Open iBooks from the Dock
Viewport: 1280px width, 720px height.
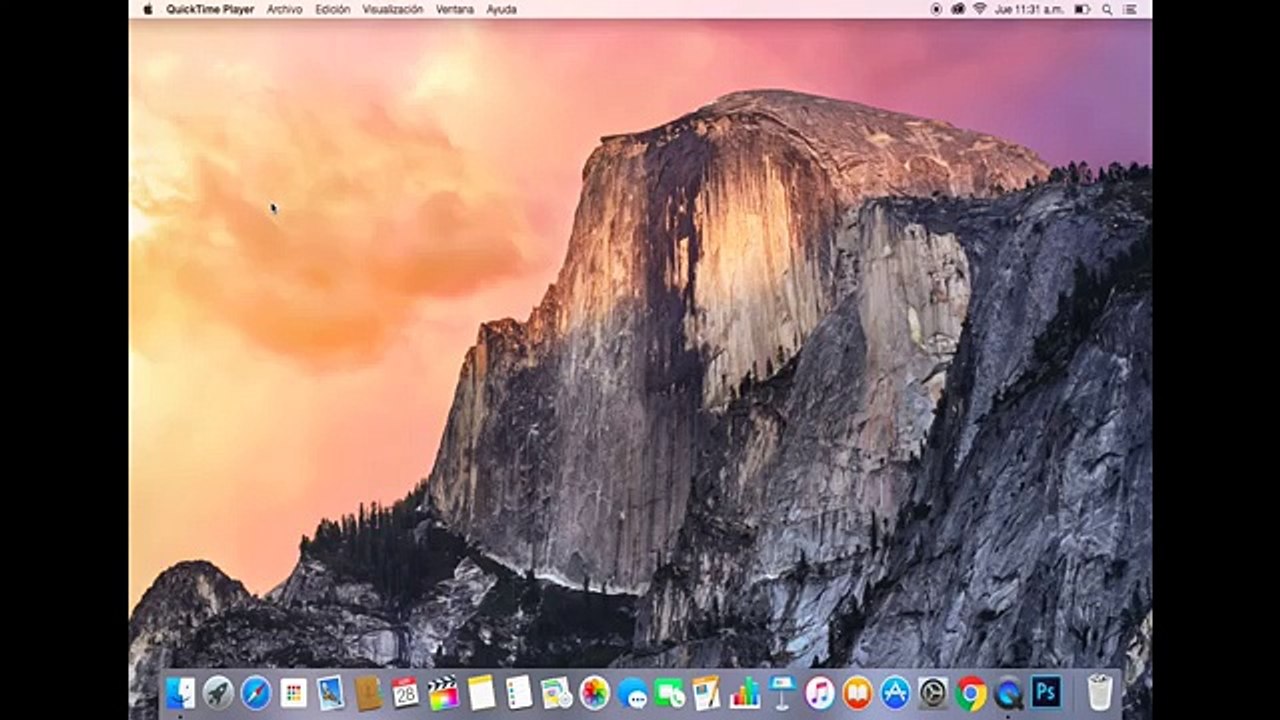857,692
